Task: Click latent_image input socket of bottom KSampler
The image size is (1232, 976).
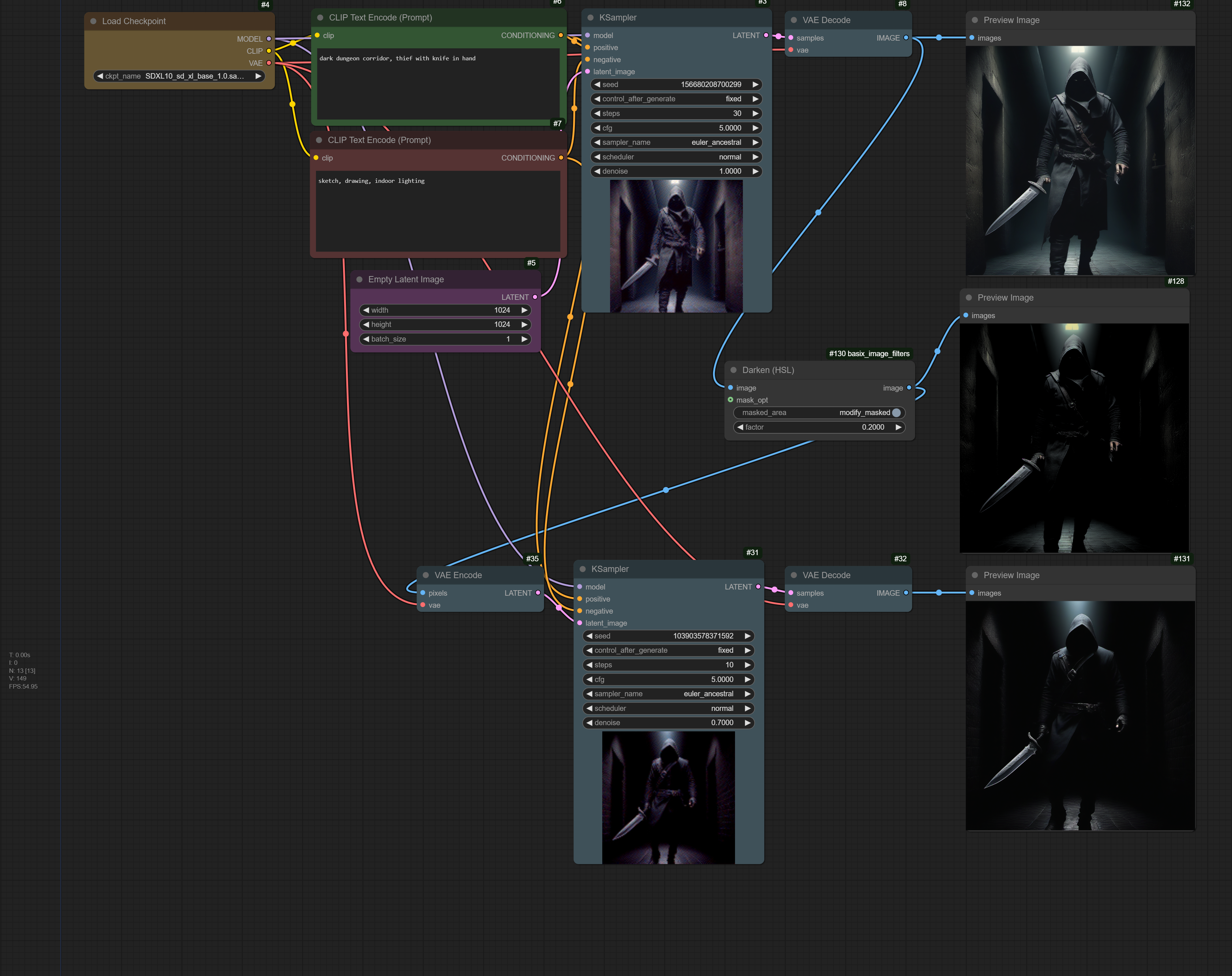Action: coord(579,623)
